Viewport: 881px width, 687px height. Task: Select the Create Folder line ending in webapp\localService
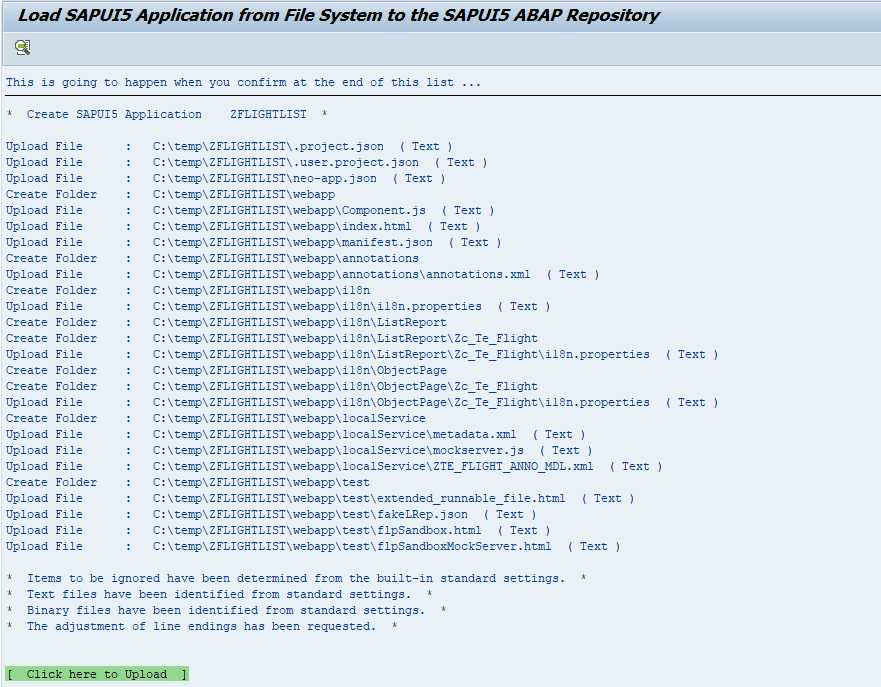coord(216,418)
